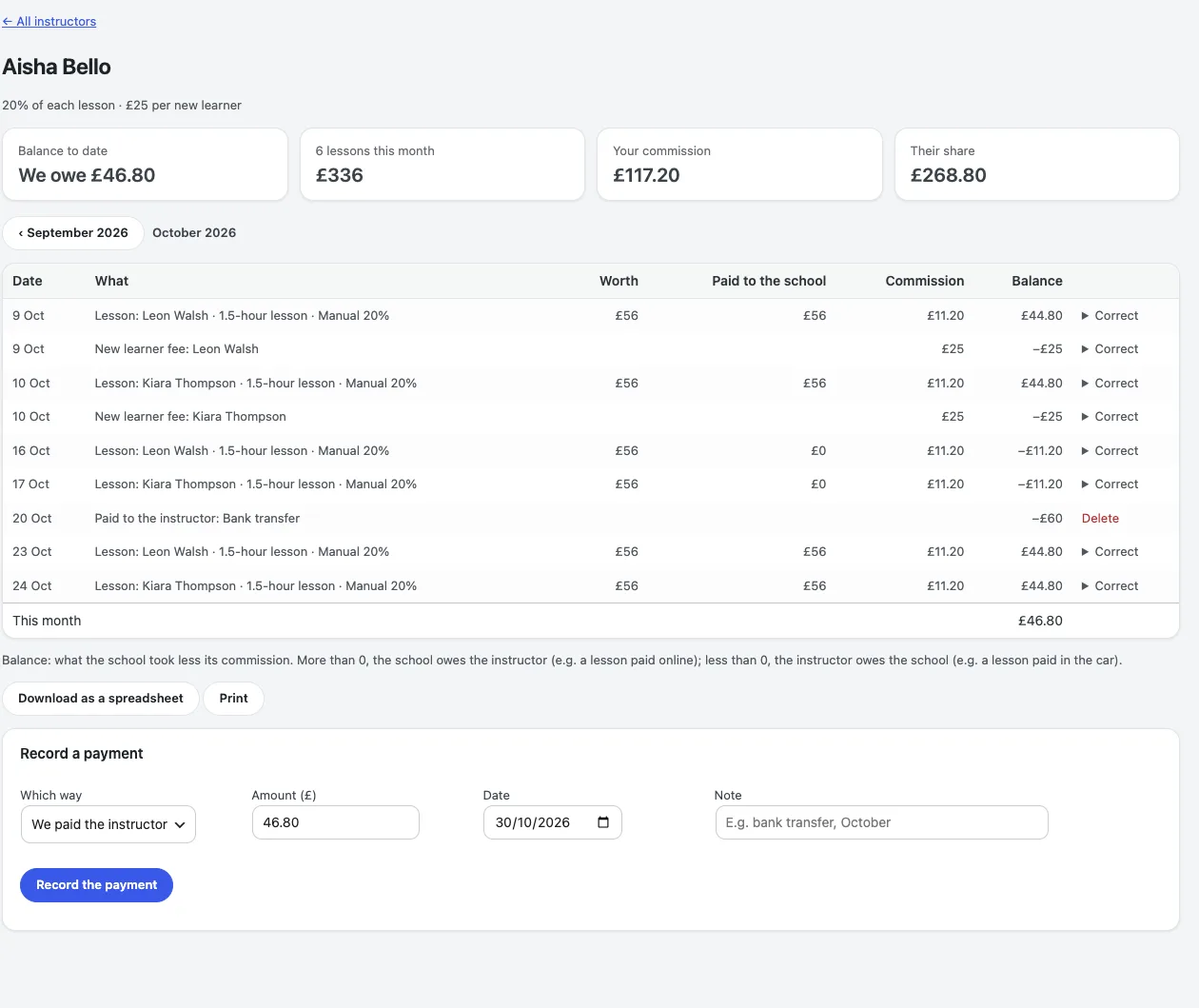Click the This month total '£46.80'
1199x1008 pixels.
(1040, 622)
